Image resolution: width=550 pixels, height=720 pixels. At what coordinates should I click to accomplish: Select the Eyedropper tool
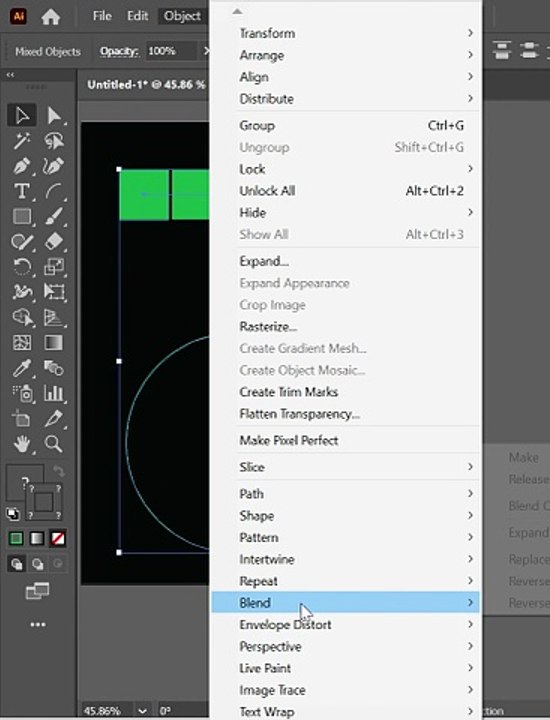point(22,368)
